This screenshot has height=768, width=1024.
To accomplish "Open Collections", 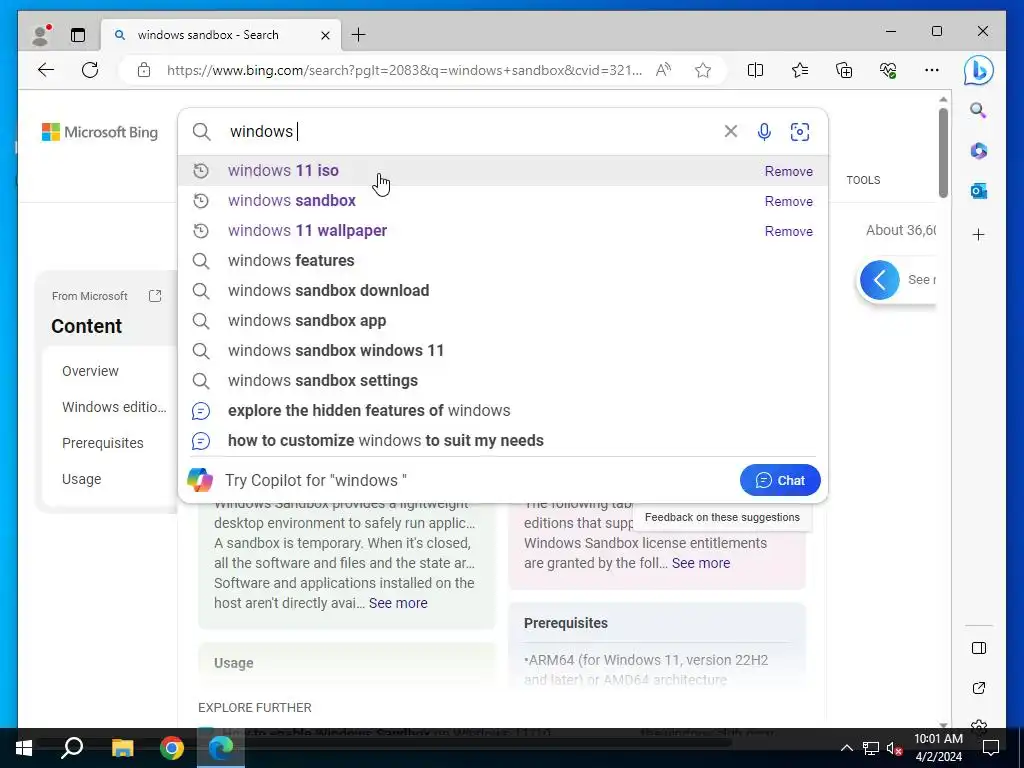I will pos(844,70).
